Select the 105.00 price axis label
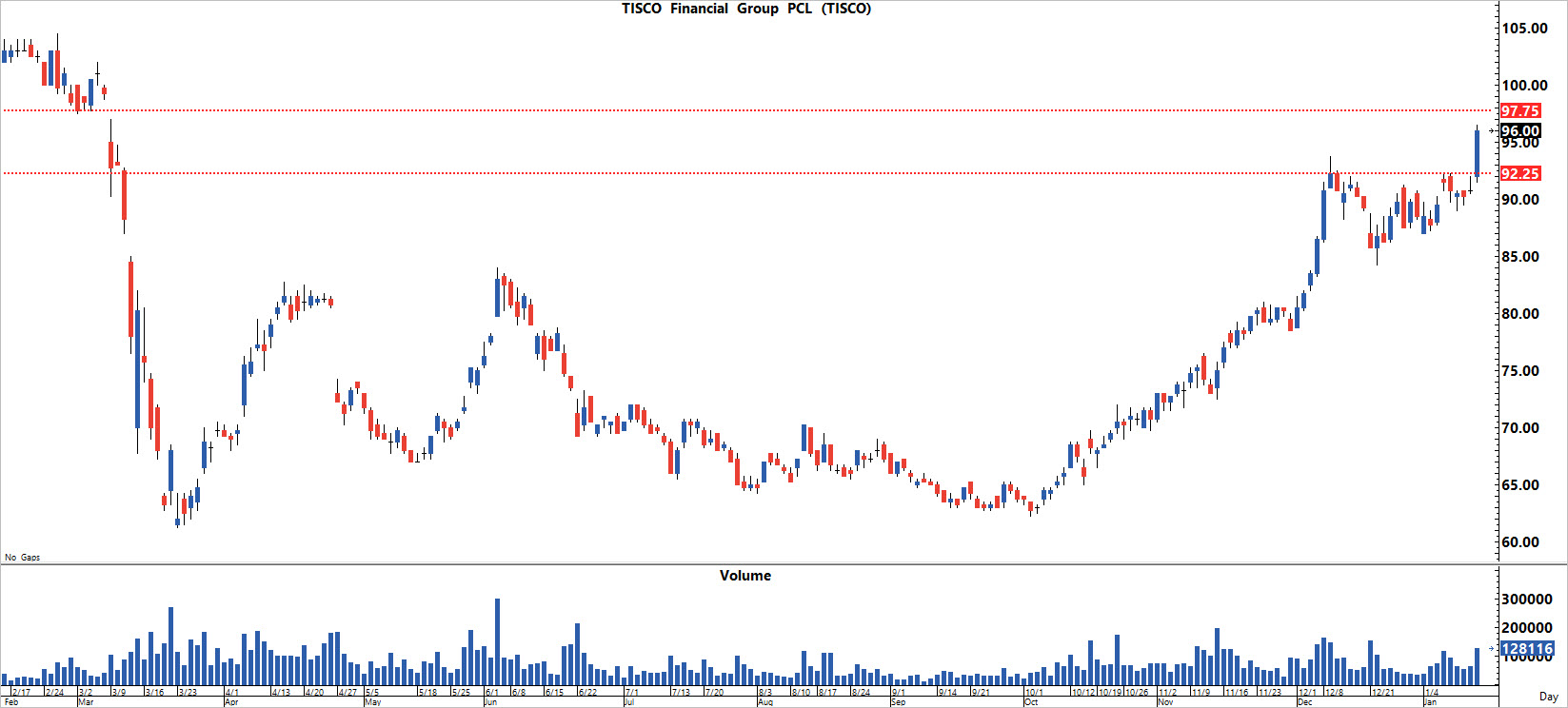The image size is (1568, 708). (1524, 29)
